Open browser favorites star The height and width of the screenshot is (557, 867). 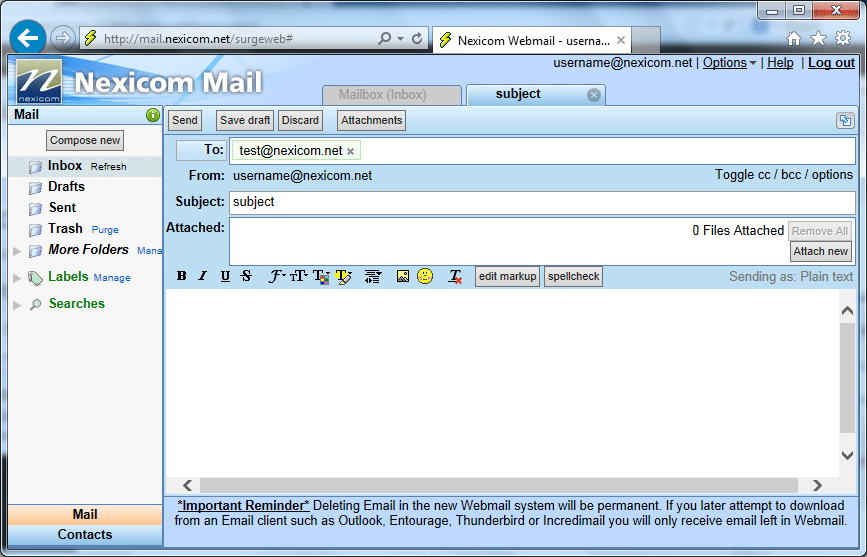click(818, 38)
